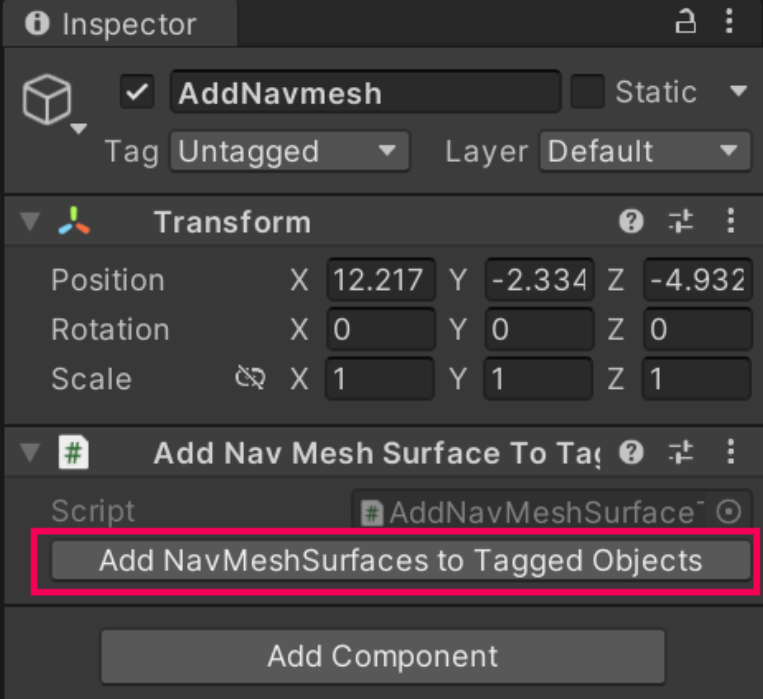Screen dimensions: 763x699
Task: Toggle the Scale constrain proportions link icon
Action: pyautogui.click(x=249, y=379)
